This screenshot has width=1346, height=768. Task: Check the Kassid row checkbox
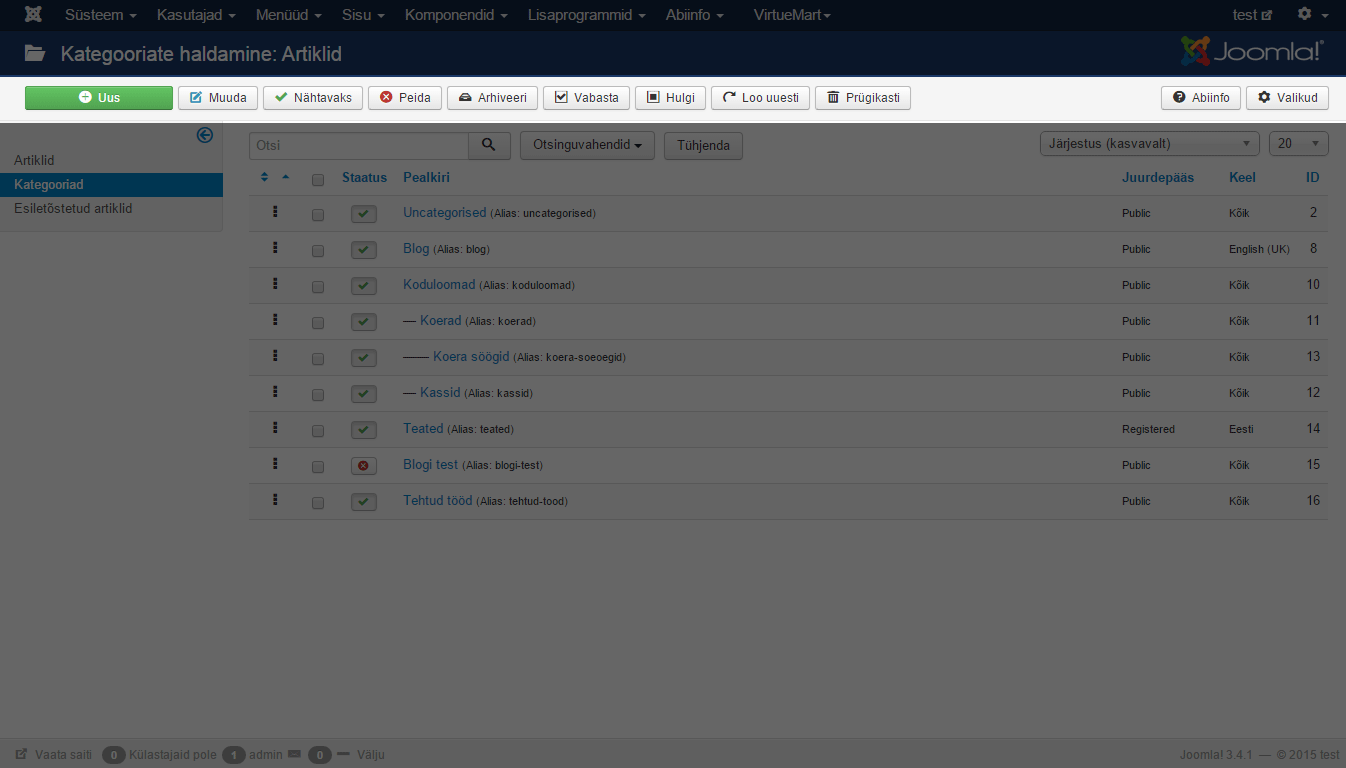(318, 395)
